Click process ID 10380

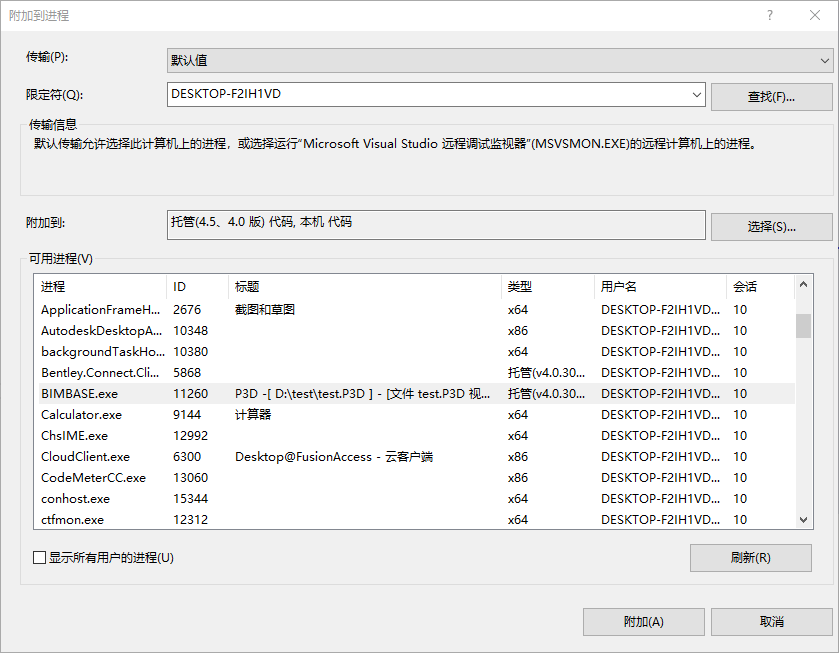tap(190, 352)
